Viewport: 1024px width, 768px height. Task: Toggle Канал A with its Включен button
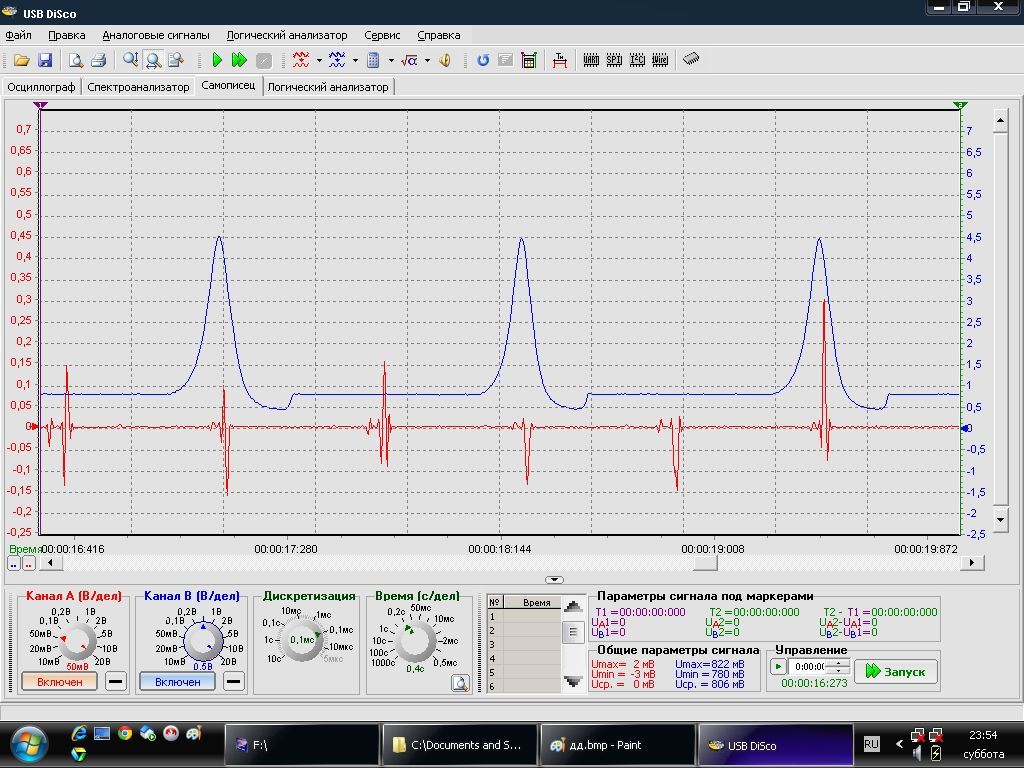tap(59, 682)
